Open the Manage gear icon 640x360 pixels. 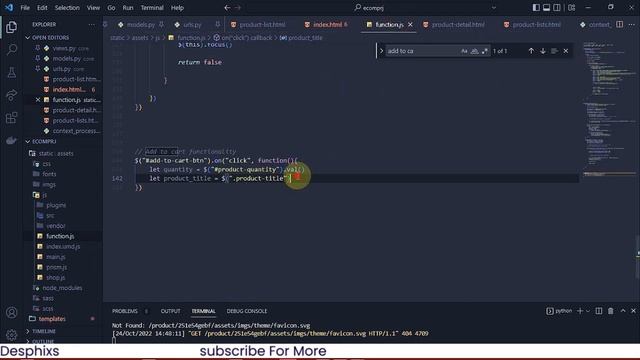pyautogui.click(x=11, y=335)
